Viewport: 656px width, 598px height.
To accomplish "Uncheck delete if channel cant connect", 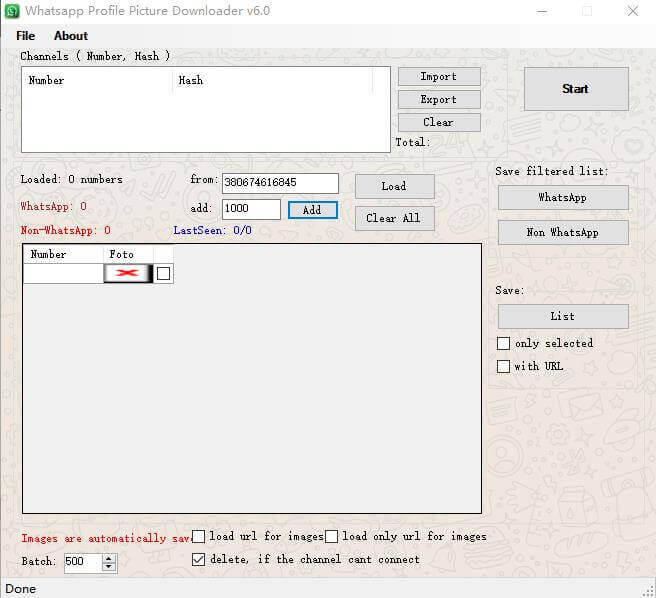I will [198, 560].
